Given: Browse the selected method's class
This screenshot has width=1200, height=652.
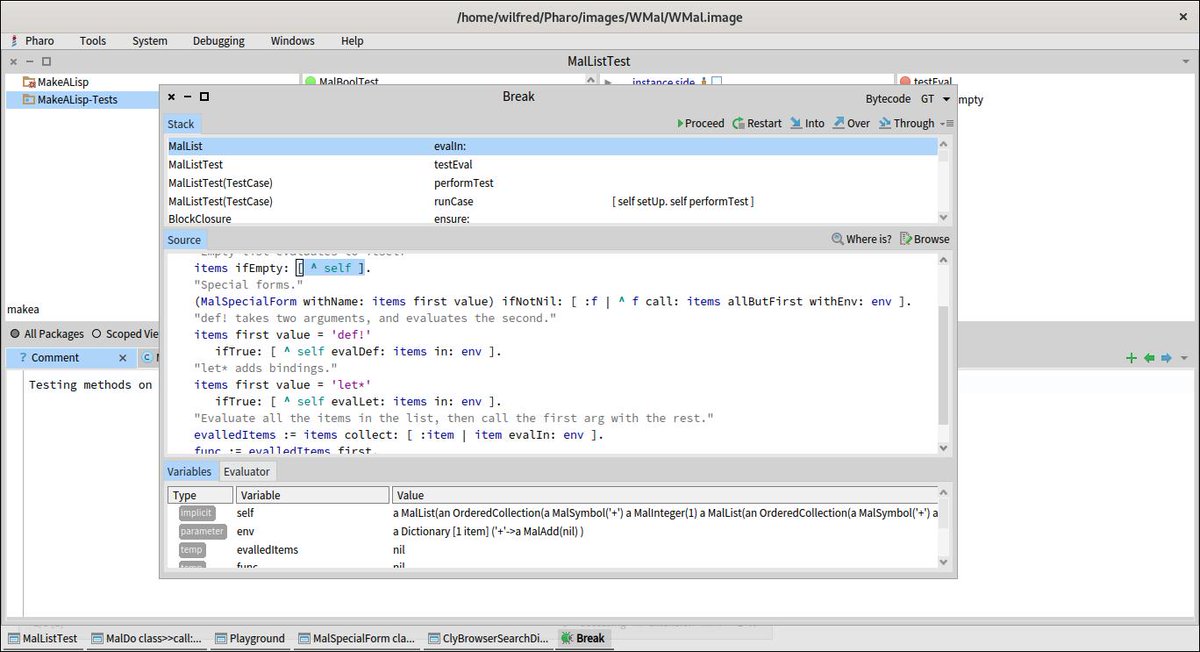Looking at the screenshot, I should 925,239.
